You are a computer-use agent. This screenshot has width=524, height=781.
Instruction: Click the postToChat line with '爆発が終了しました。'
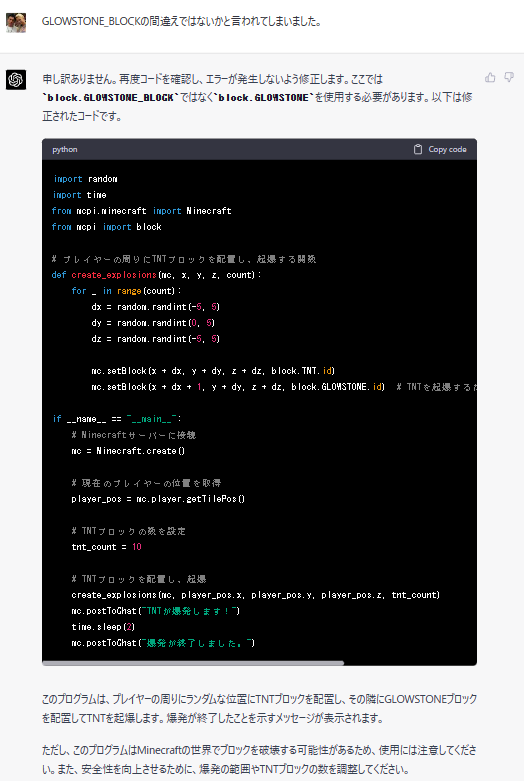(x=163, y=643)
